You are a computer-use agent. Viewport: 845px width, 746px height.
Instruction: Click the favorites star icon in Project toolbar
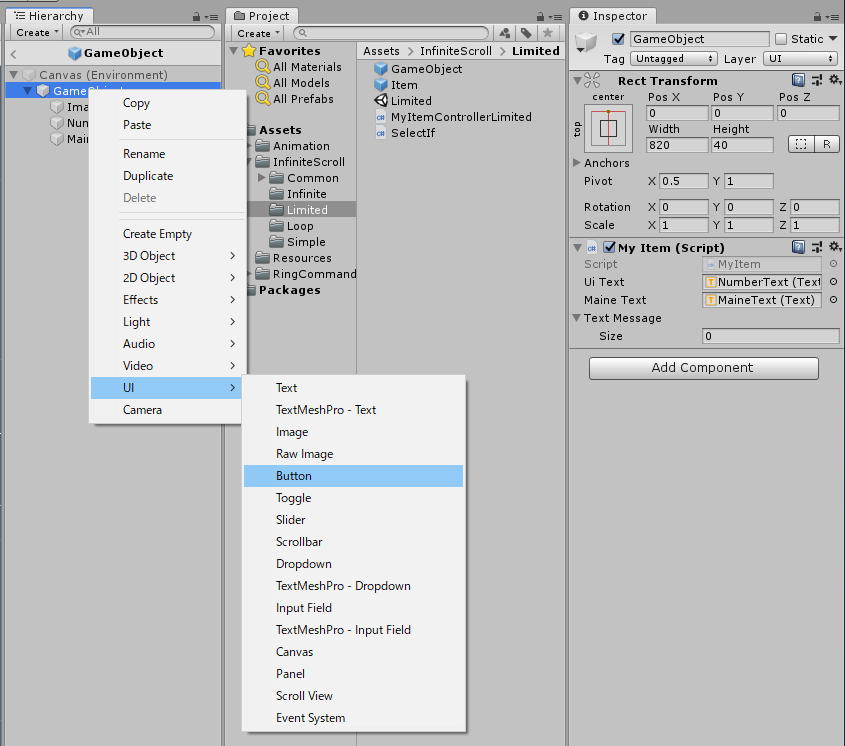(548, 33)
